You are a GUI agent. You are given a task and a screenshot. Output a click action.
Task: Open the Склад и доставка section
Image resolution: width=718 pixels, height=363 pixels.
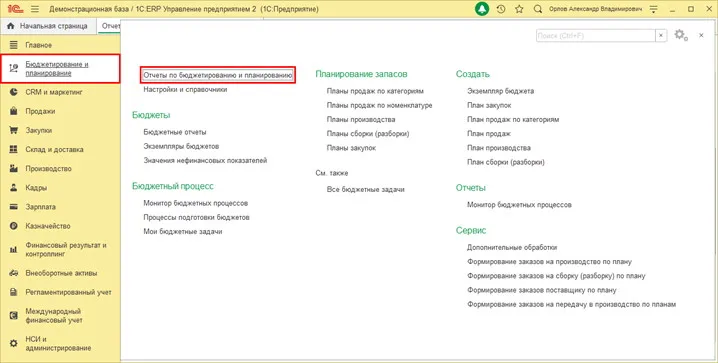pos(54,149)
